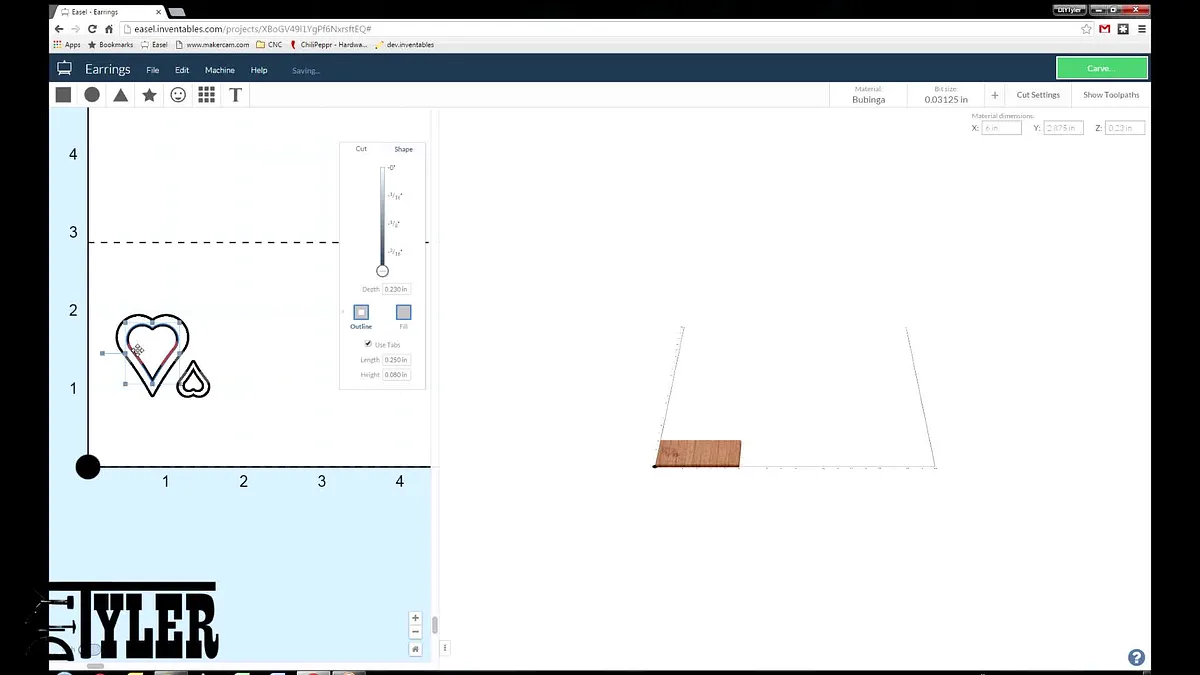Open the apps grid icon
Viewport: 1200px width, 675px height.
pos(207,95)
